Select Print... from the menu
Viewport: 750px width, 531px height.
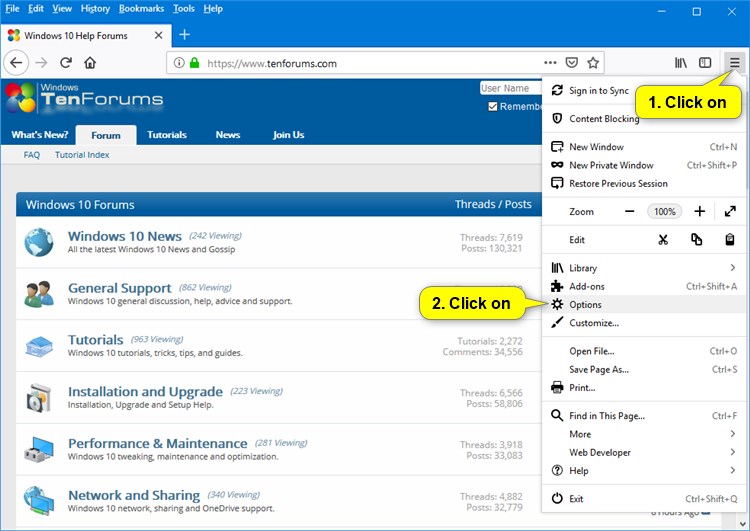[x=644, y=387]
